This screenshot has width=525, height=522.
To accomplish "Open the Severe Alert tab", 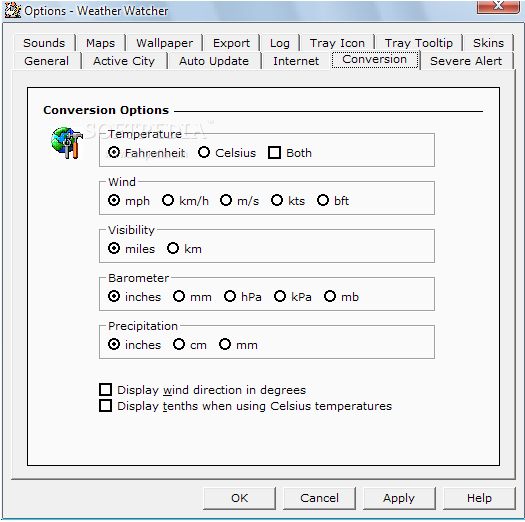I will click(x=466, y=61).
